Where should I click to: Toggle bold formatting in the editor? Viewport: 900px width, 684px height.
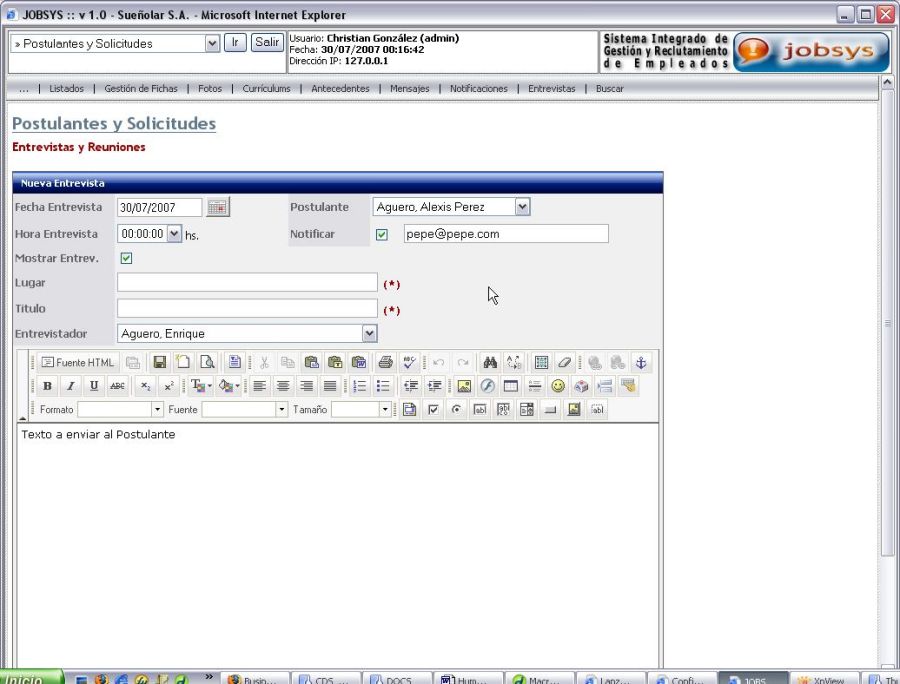[47, 386]
